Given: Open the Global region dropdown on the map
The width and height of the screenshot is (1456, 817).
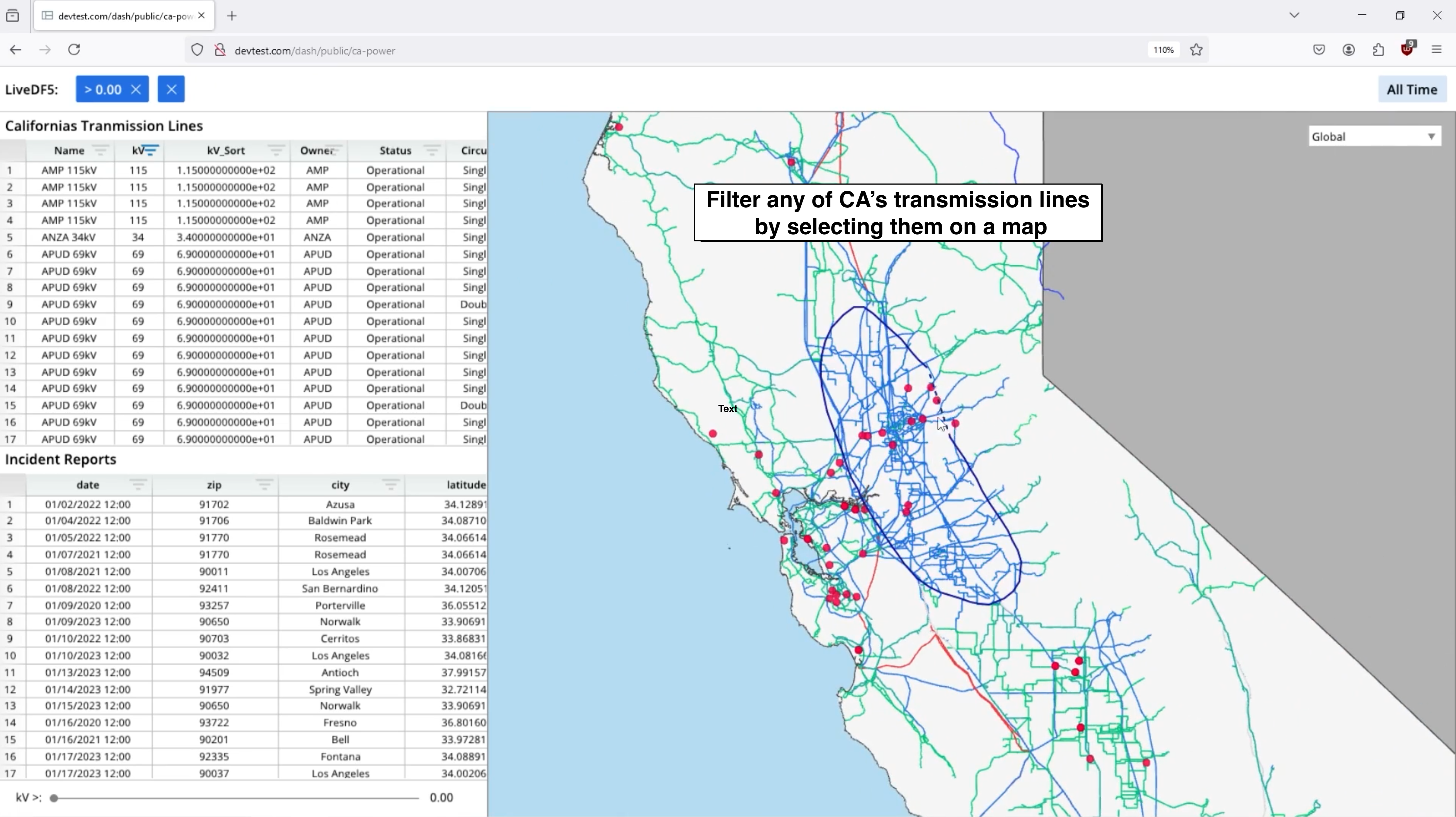Looking at the screenshot, I should (1374, 136).
